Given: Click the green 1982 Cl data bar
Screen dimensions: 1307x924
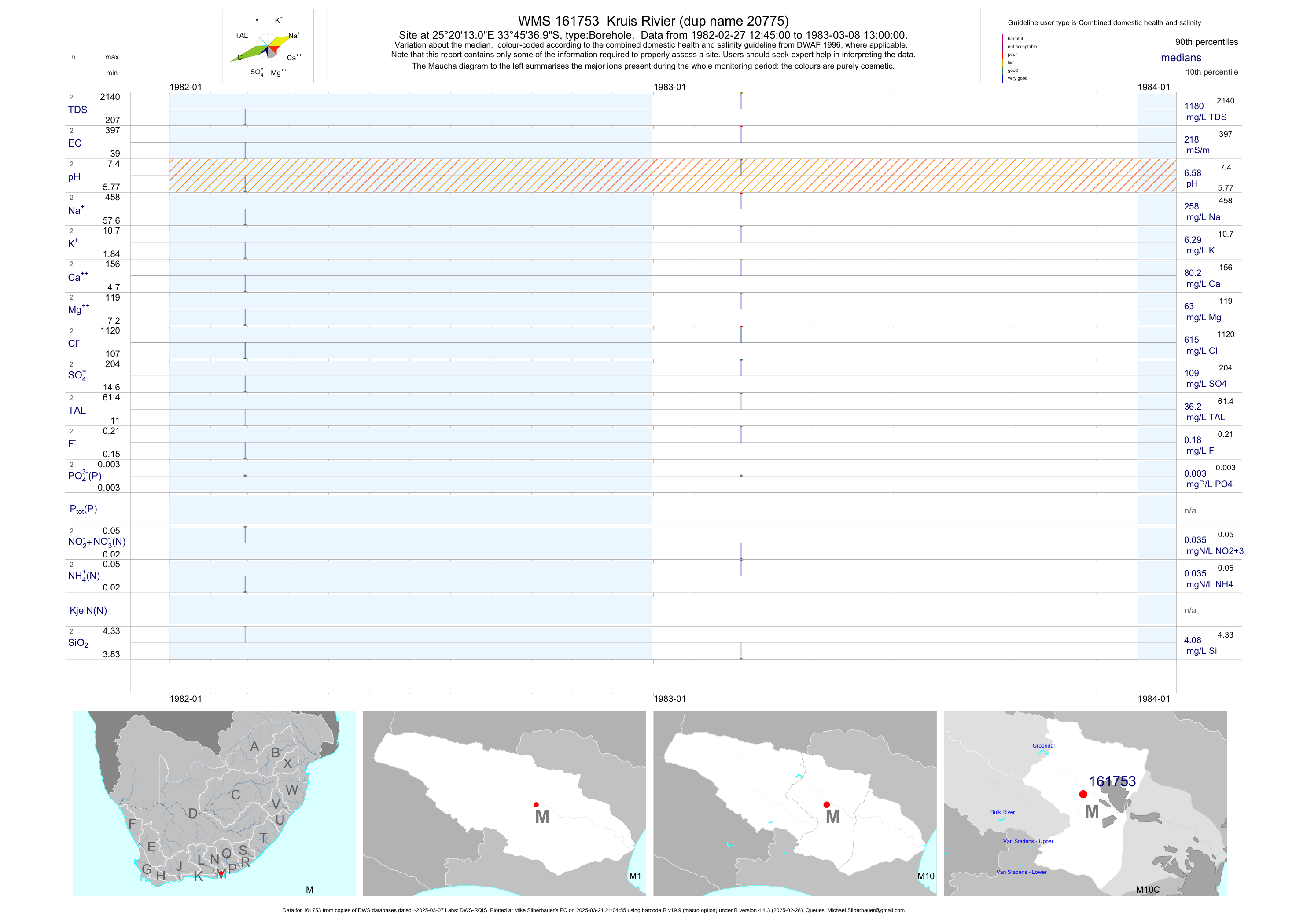Looking at the screenshot, I should coord(245,350).
